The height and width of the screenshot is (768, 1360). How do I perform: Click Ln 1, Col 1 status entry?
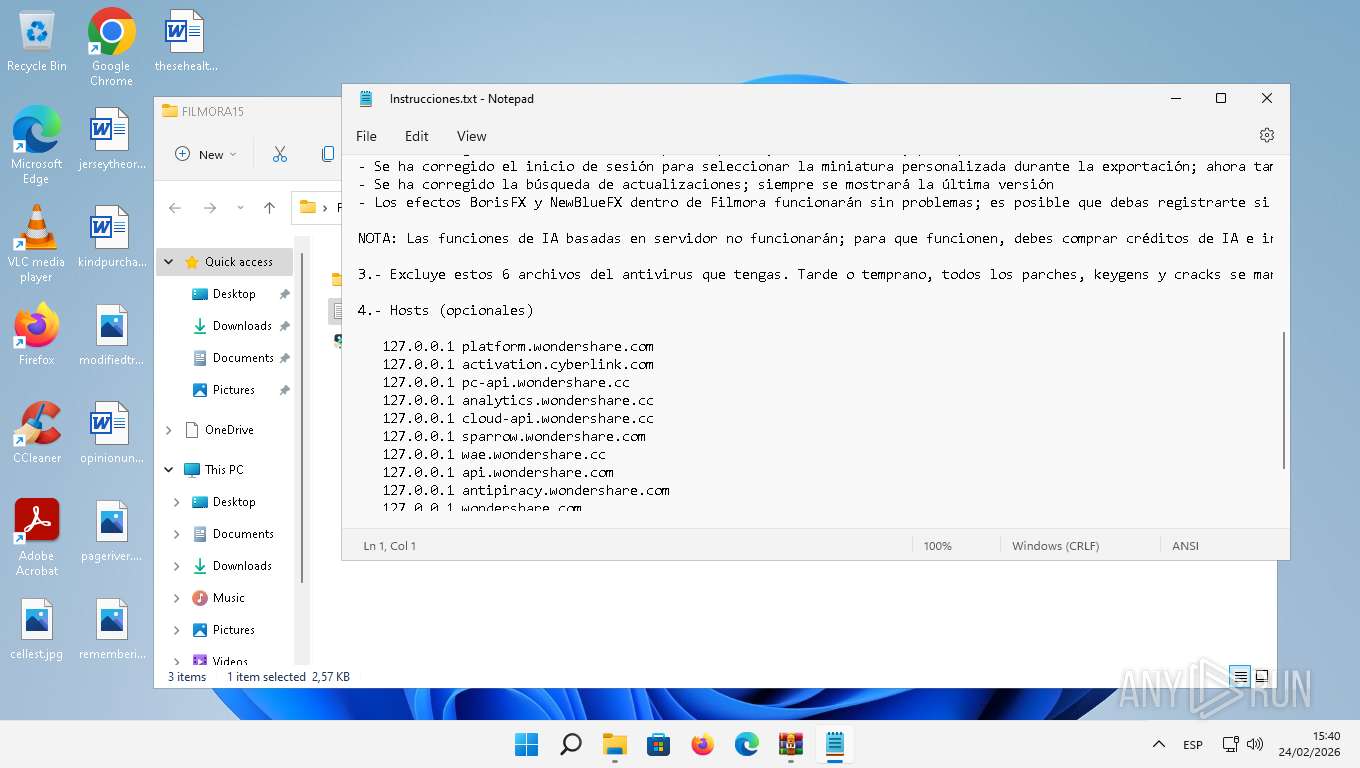tap(389, 546)
